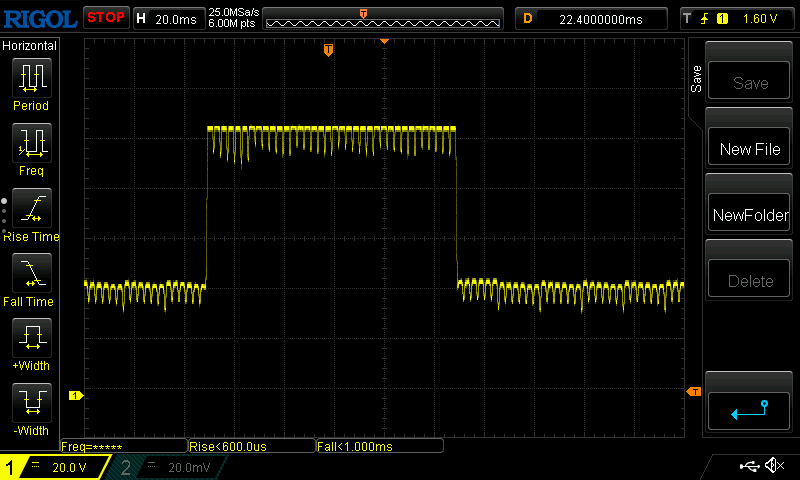The width and height of the screenshot is (800, 480).
Task: Click the waveform memory overview bar
Action: click(x=383, y=19)
